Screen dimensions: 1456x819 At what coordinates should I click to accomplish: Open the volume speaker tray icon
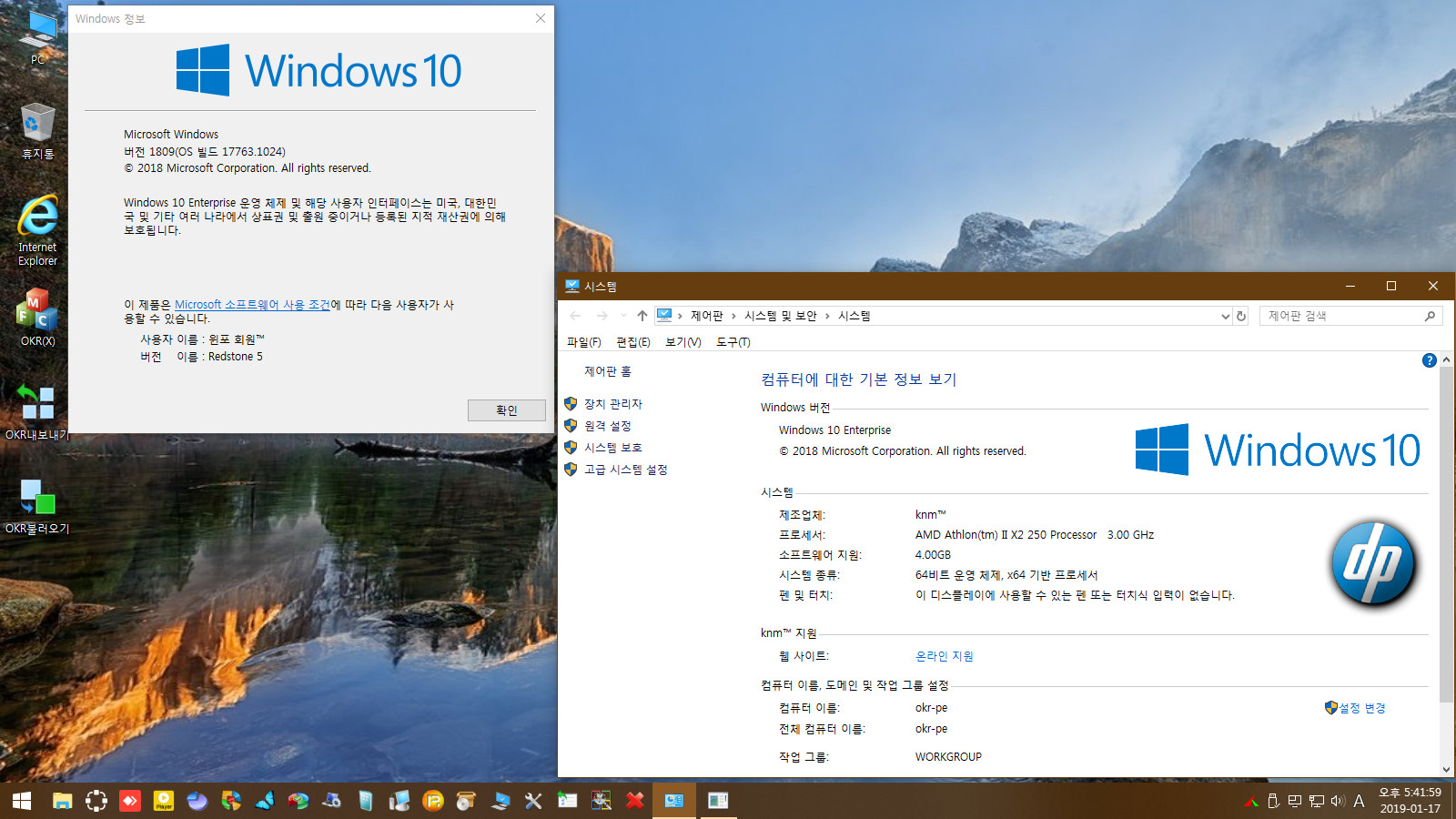1337,801
